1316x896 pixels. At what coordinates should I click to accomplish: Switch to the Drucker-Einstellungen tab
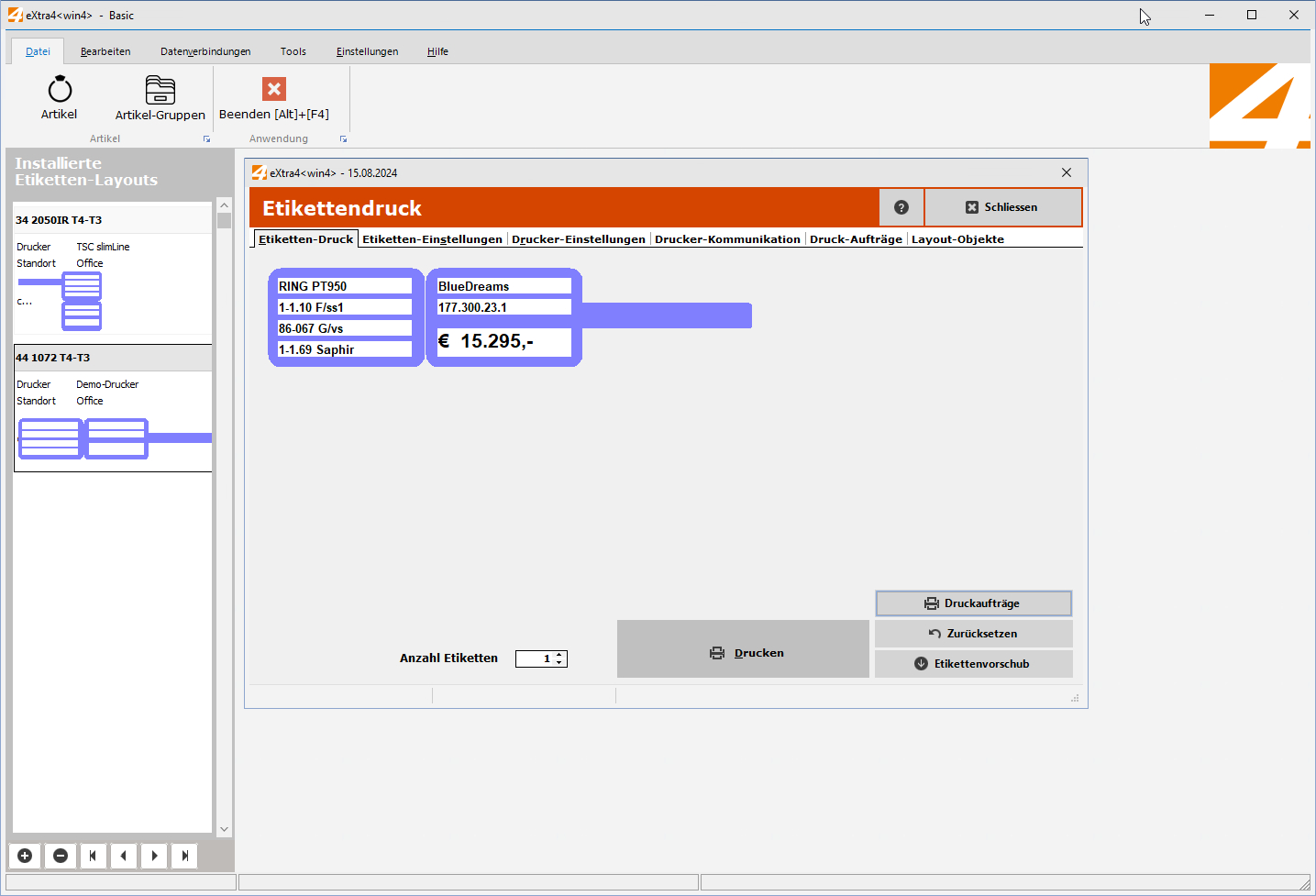click(578, 239)
